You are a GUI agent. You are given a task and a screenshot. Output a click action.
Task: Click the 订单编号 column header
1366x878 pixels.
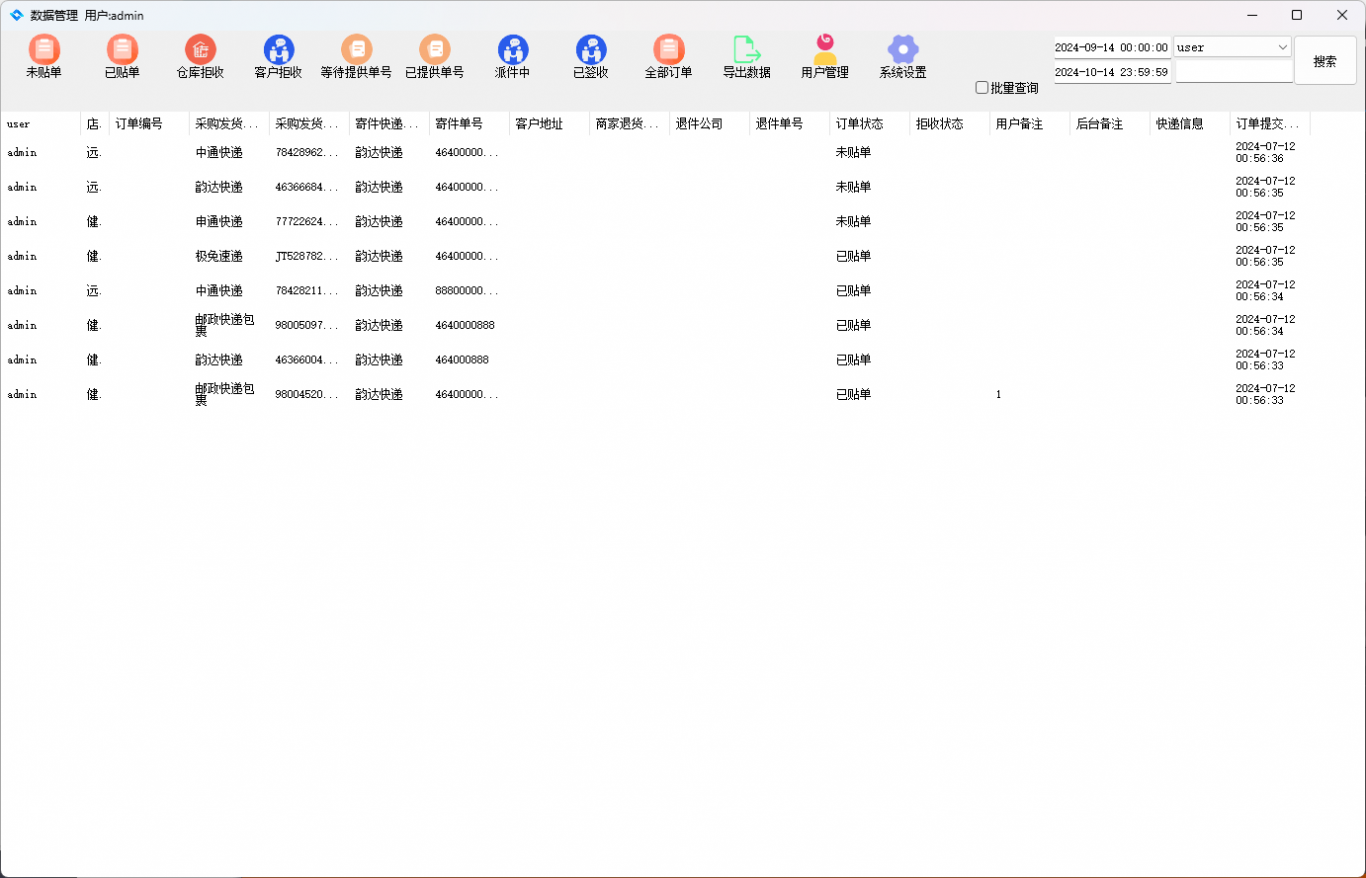click(149, 124)
